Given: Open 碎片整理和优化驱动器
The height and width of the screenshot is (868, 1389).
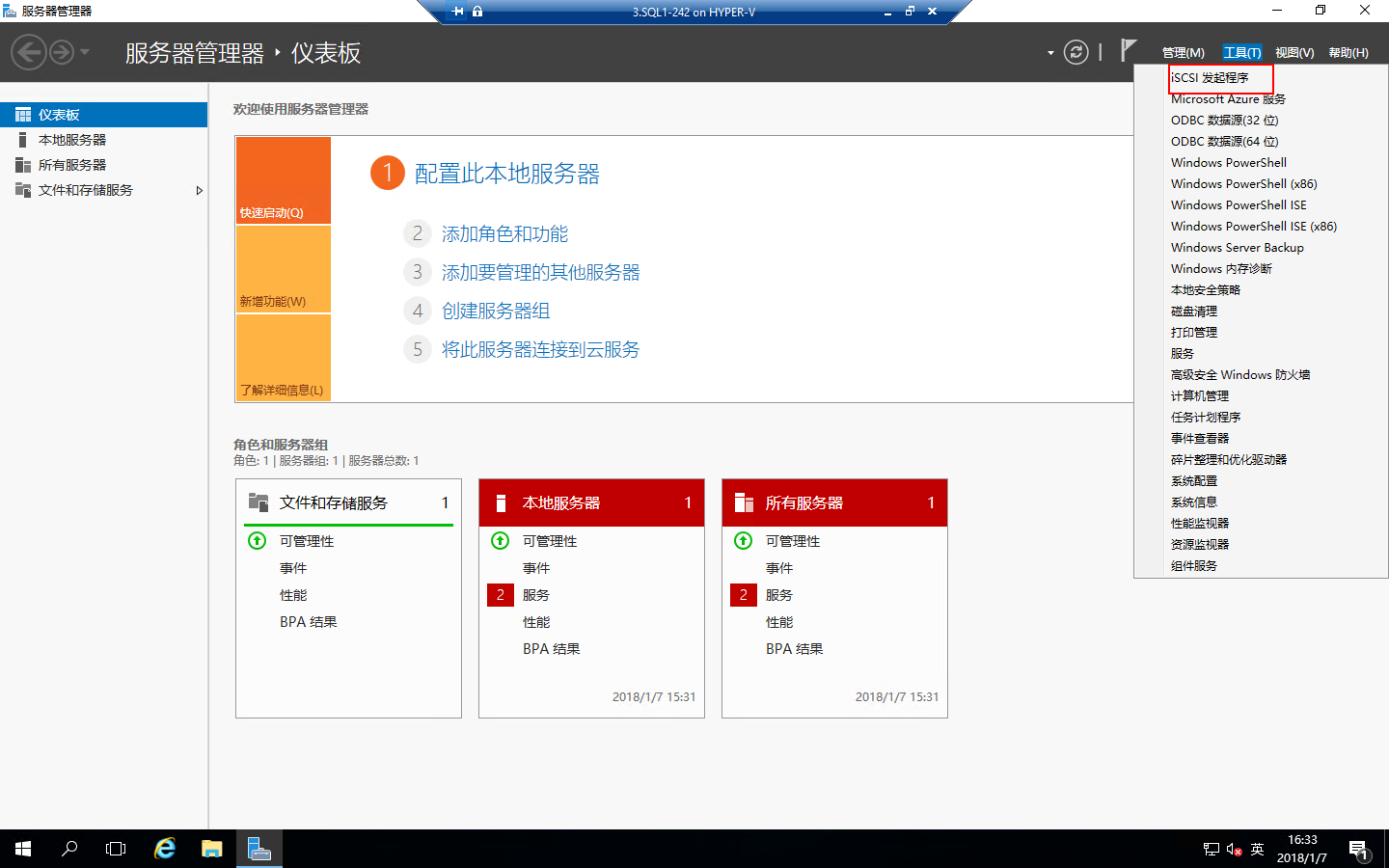Looking at the screenshot, I should point(1229,460).
